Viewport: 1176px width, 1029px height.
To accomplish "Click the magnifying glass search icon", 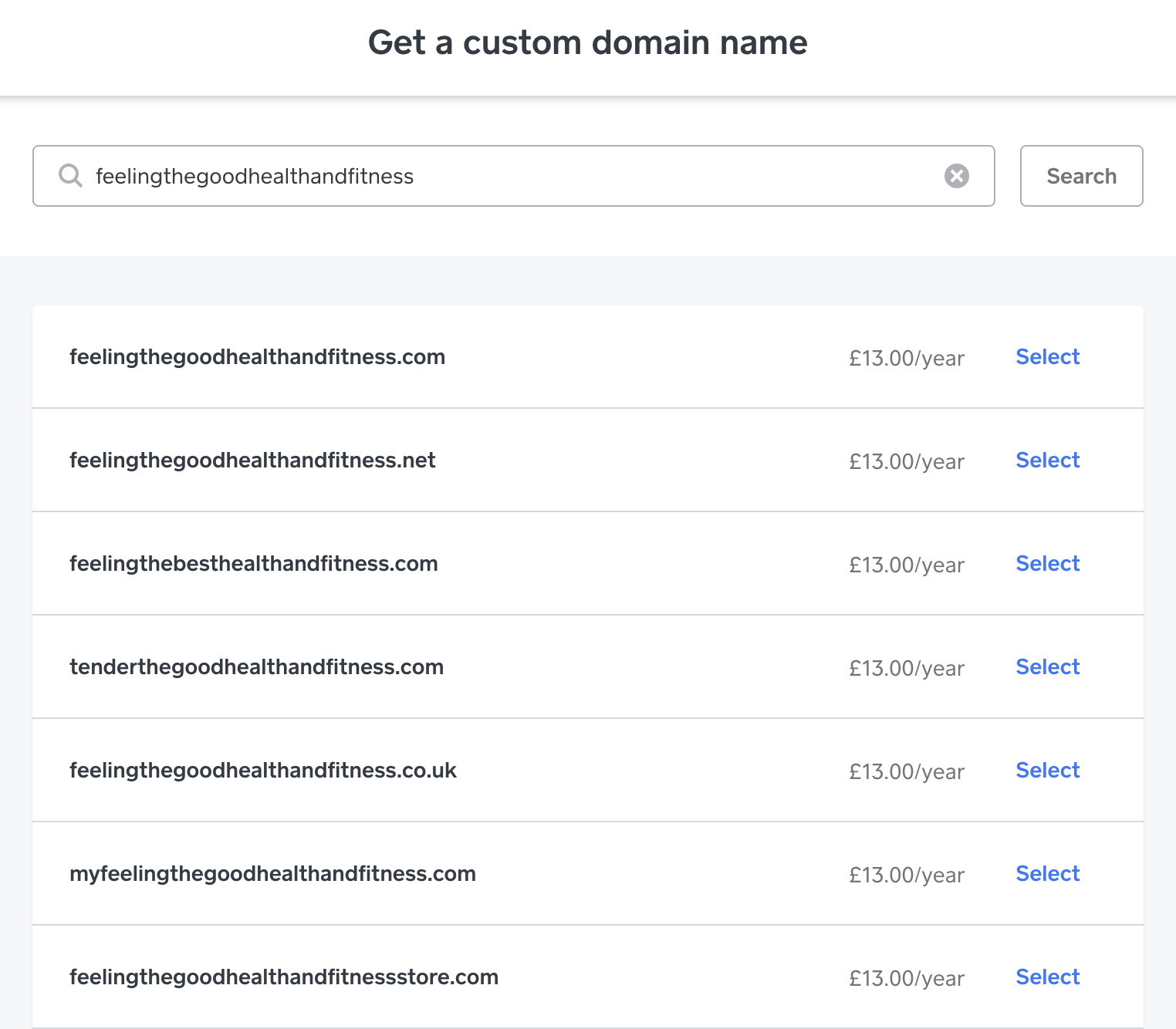I will [x=70, y=176].
